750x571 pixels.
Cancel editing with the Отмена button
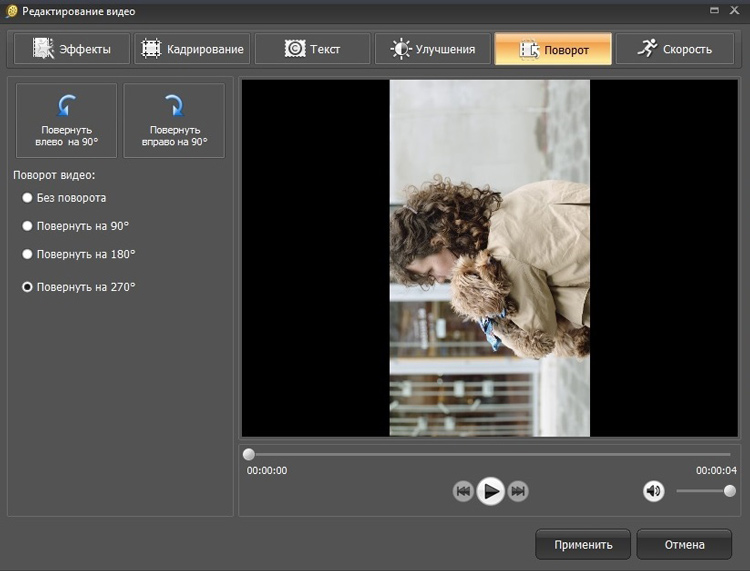(x=684, y=544)
